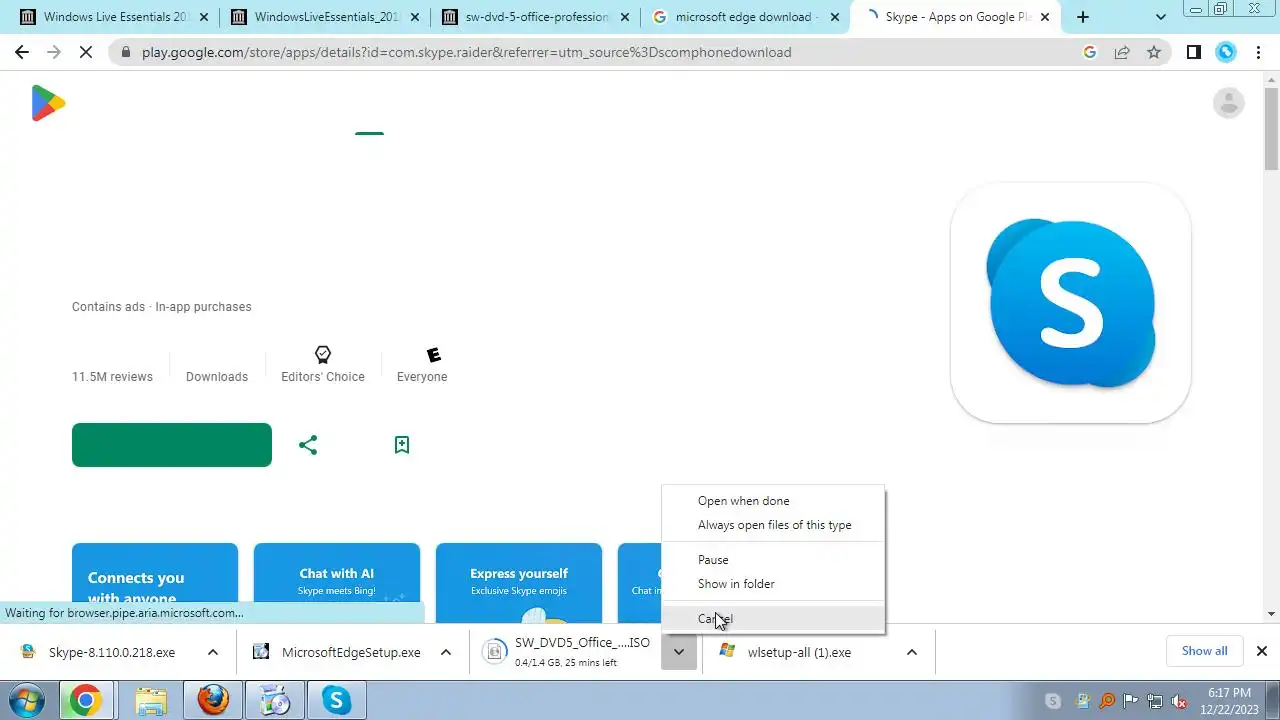This screenshot has width=1280, height=720.
Task: Open Chrome three-dot menu
Action: [x=1259, y=52]
